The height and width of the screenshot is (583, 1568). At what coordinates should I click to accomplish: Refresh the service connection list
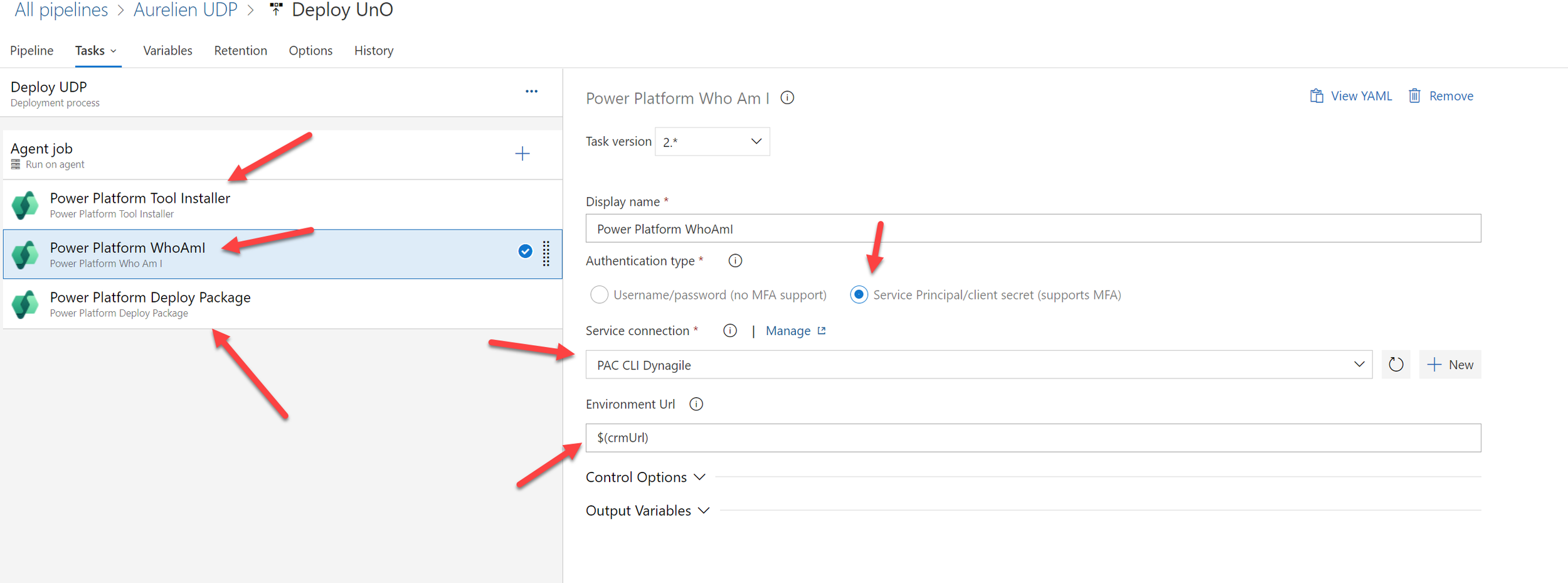tap(1396, 365)
